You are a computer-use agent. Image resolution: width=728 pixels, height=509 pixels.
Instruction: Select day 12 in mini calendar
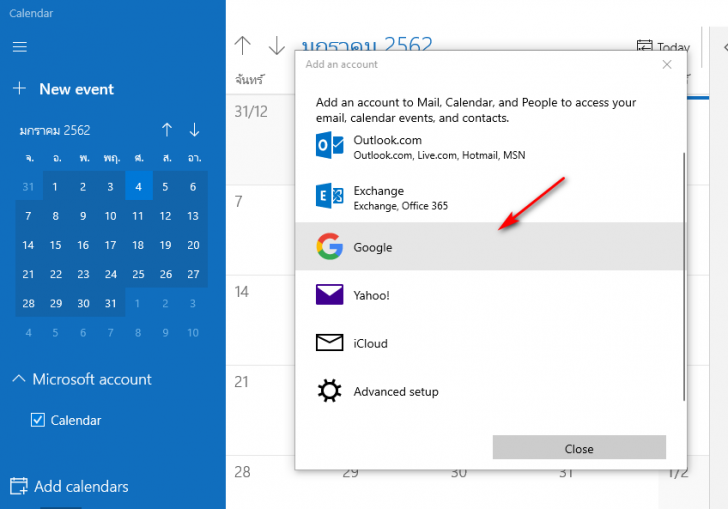coord(165,216)
